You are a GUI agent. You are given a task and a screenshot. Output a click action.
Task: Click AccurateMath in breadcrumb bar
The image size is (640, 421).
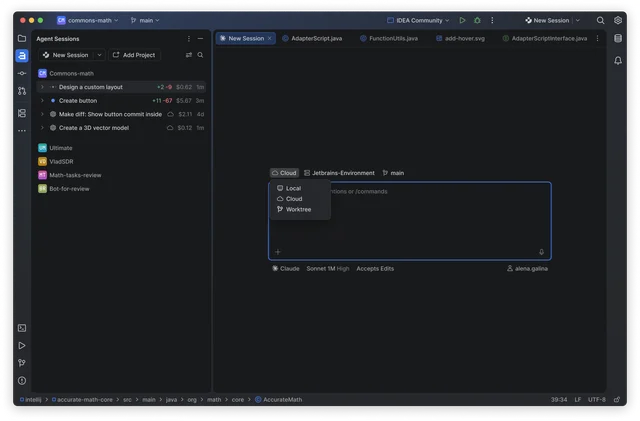[279, 399]
